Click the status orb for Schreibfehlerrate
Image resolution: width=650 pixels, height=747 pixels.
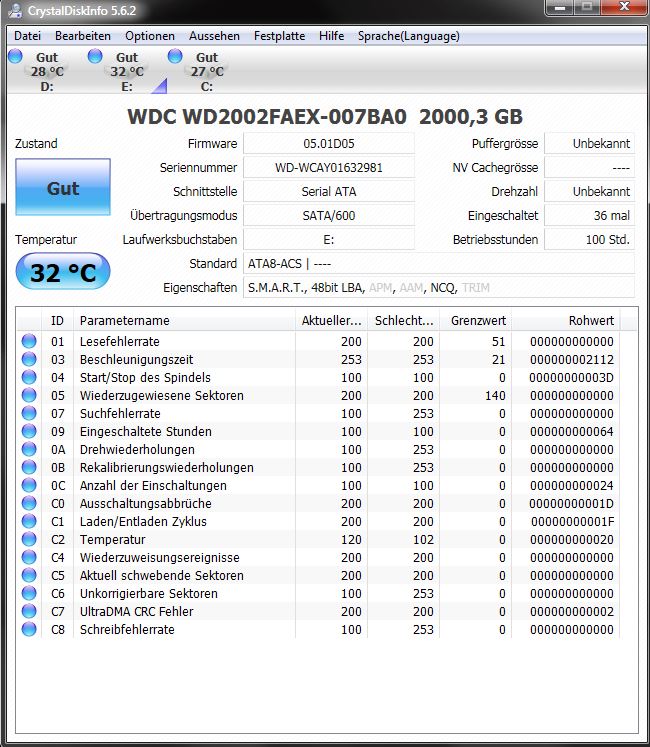tap(29, 629)
